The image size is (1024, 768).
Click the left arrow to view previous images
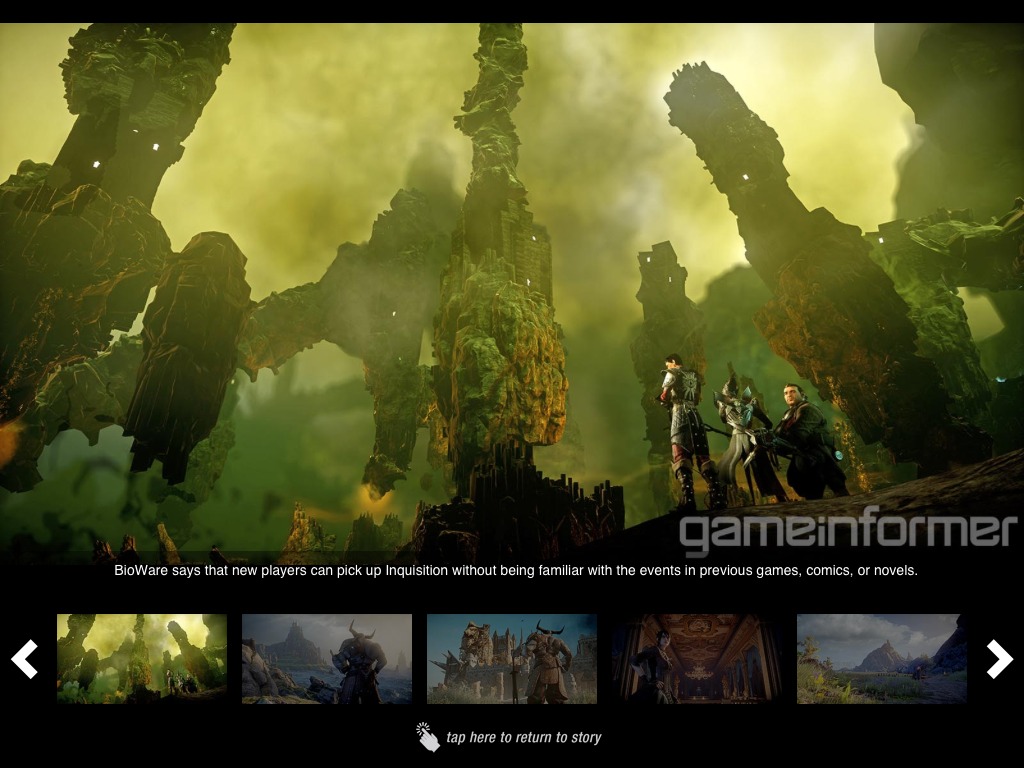pyautogui.click(x=24, y=659)
